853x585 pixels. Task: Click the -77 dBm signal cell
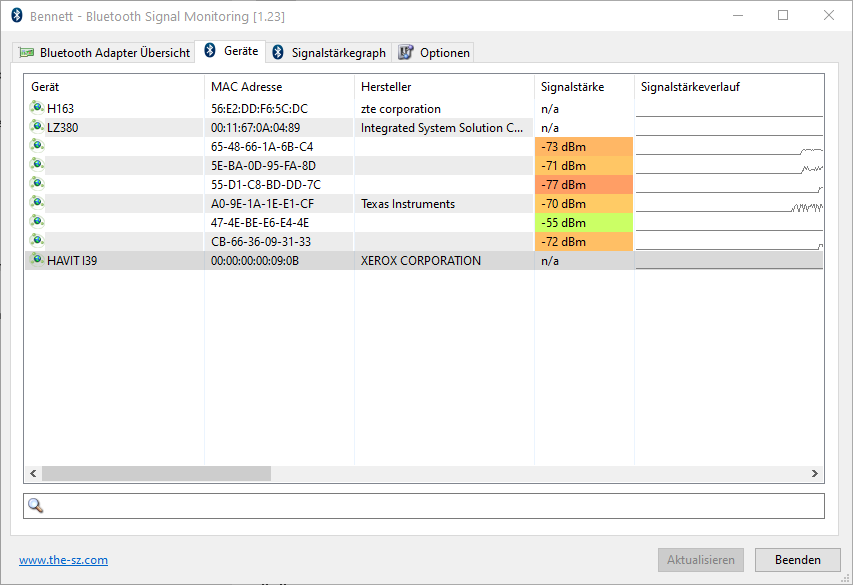tap(584, 185)
